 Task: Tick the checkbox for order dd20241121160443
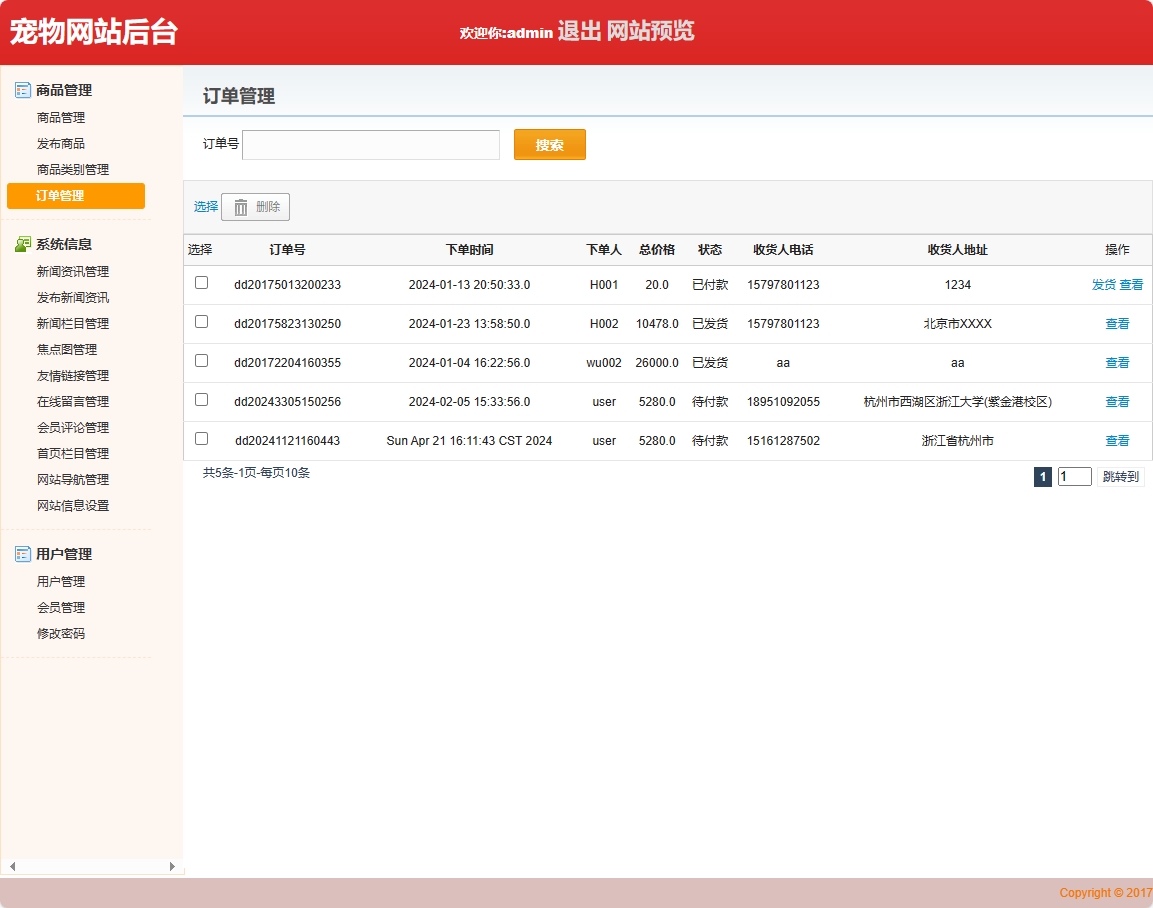point(201,439)
